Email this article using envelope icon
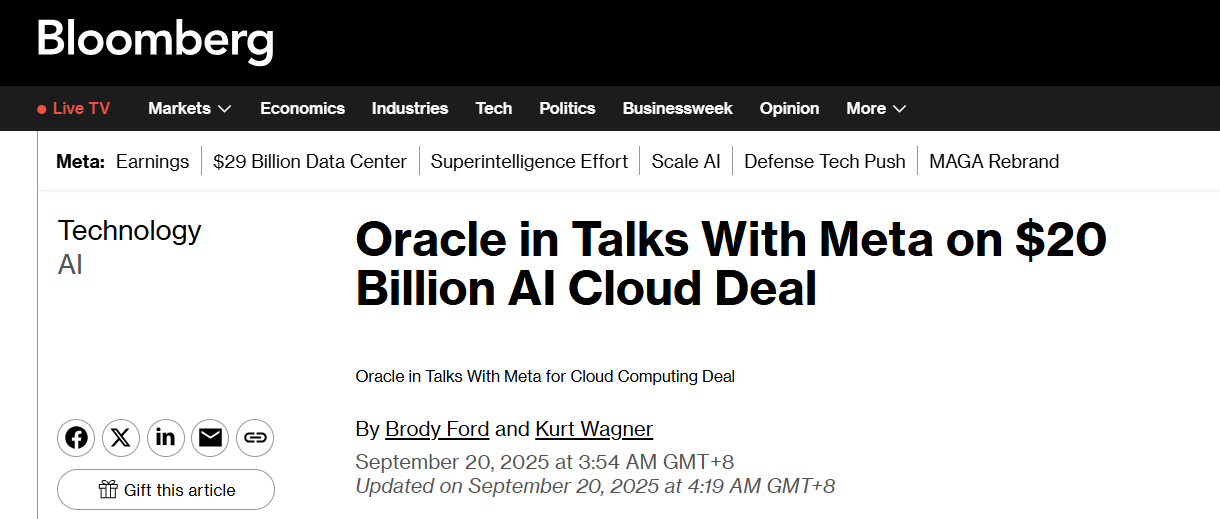This screenshot has width=1220, height=519. [210, 438]
